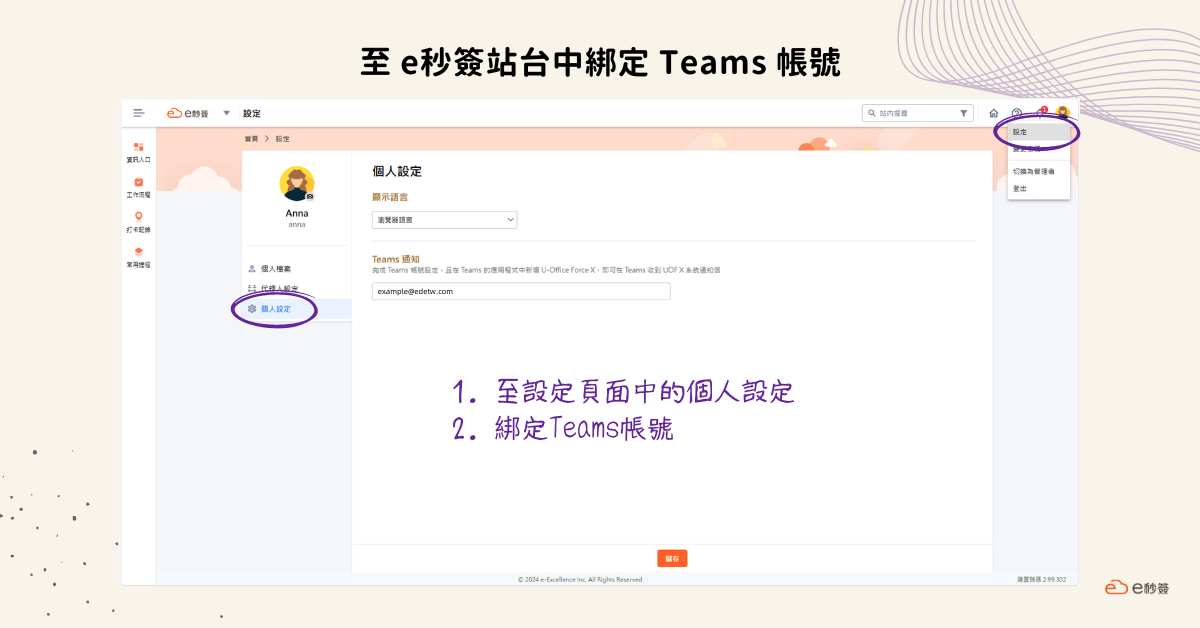Open 資訊入口 in the left sidebar
The height and width of the screenshot is (628, 1200).
[x=139, y=152]
